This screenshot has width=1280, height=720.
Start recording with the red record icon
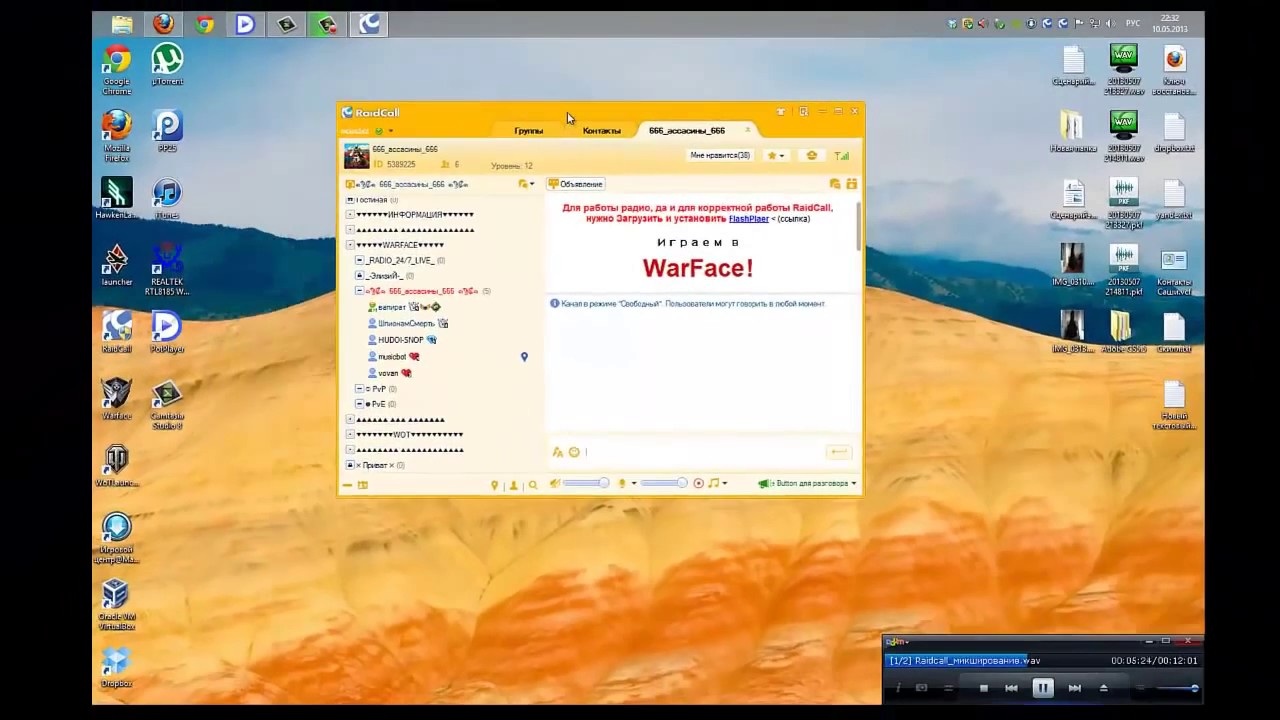[698, 484]
